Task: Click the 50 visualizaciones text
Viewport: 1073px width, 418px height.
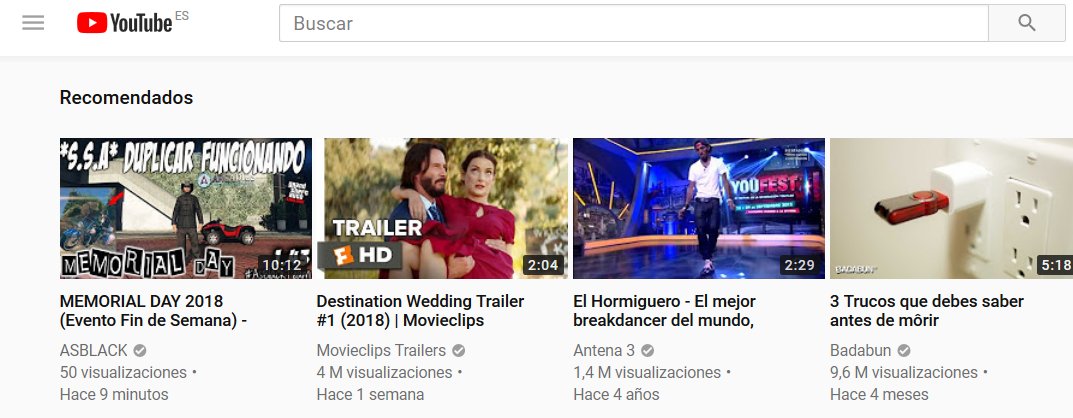Action: [x=123, y=373]
